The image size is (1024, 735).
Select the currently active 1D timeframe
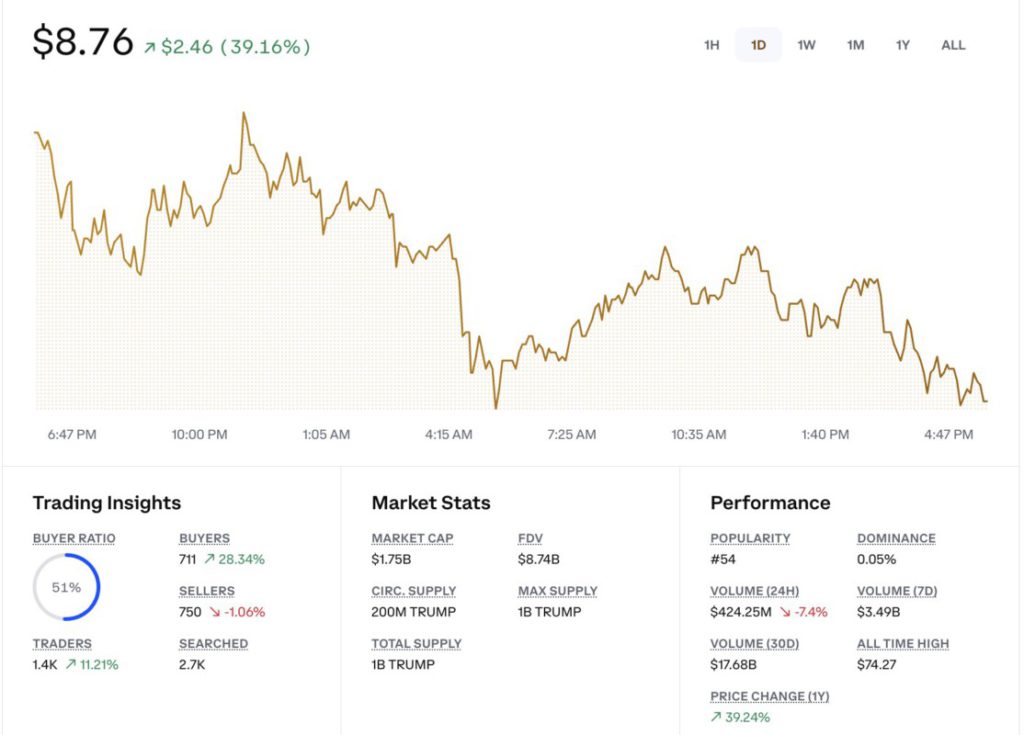tap(758, 45)
